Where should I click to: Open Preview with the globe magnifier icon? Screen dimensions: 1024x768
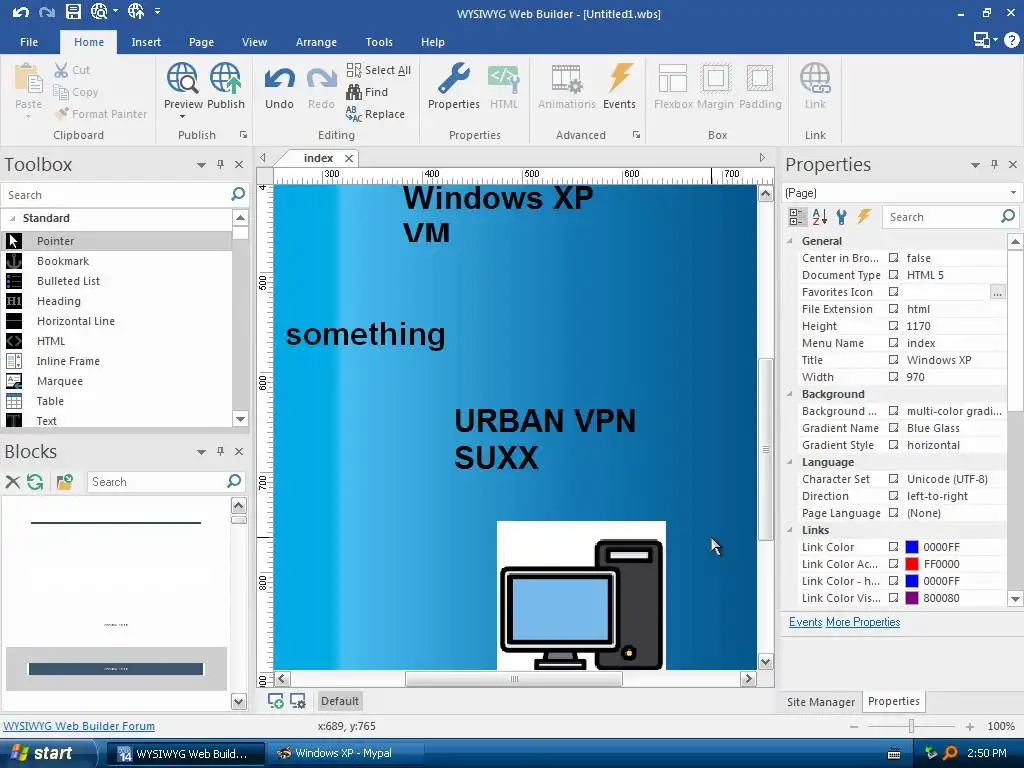(182, 78)
